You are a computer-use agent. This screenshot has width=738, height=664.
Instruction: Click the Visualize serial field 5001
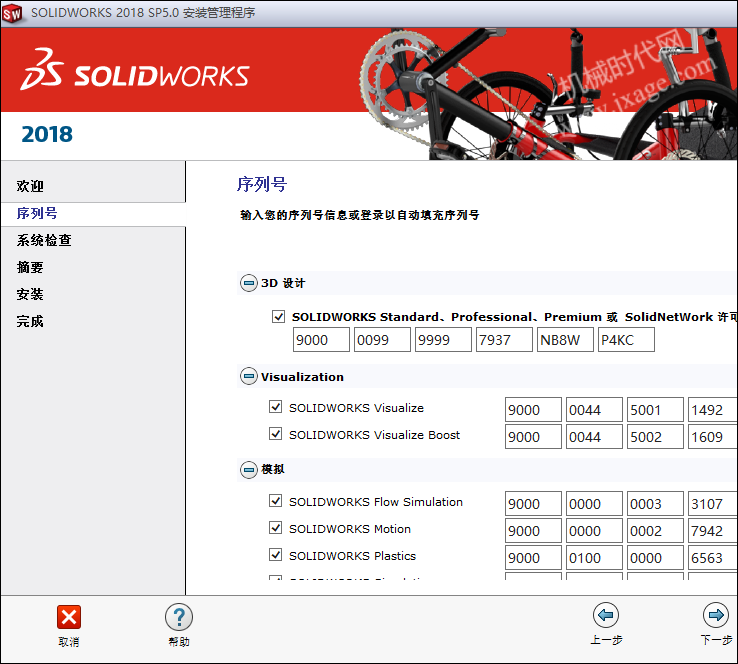(x=655, y=409)
